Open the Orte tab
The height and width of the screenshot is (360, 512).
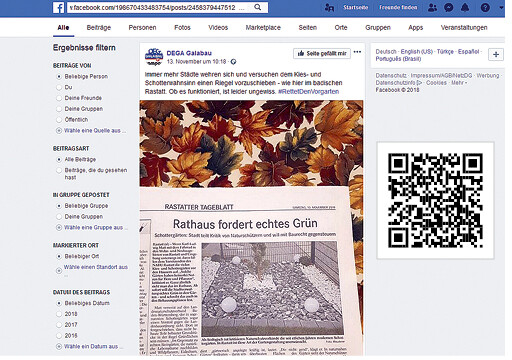coord(341,28)
